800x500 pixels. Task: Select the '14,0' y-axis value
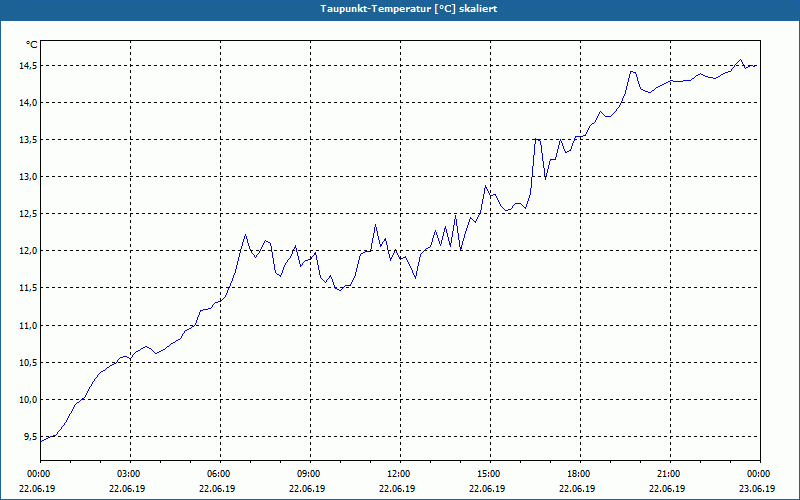[28, 103]
